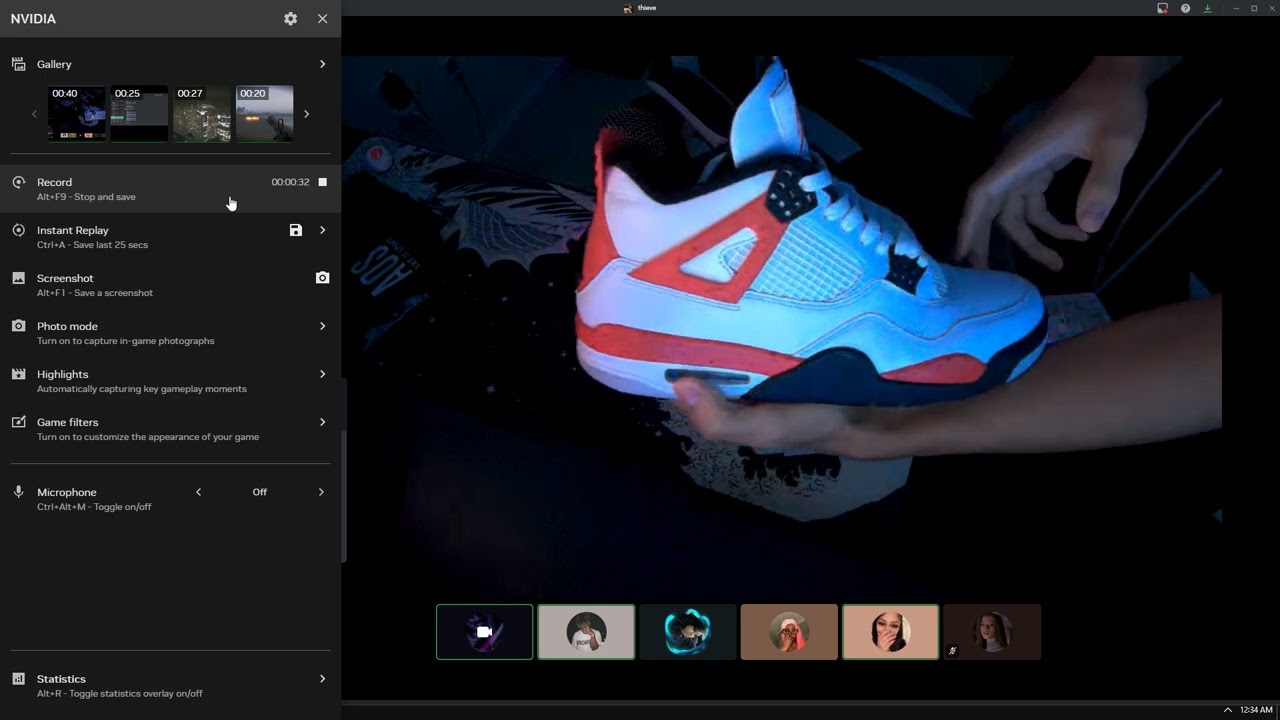Open the 00:27 gallery clip

point(202,113)
